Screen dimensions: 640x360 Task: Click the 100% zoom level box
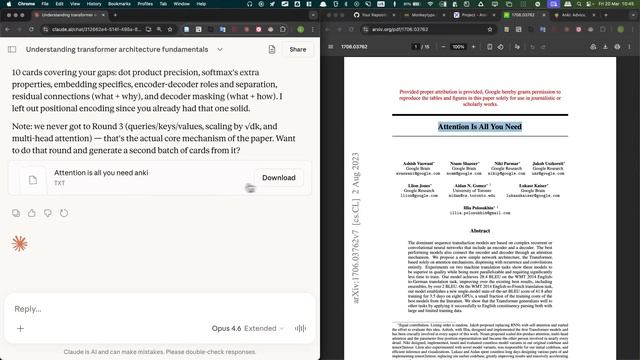point(458,47)
